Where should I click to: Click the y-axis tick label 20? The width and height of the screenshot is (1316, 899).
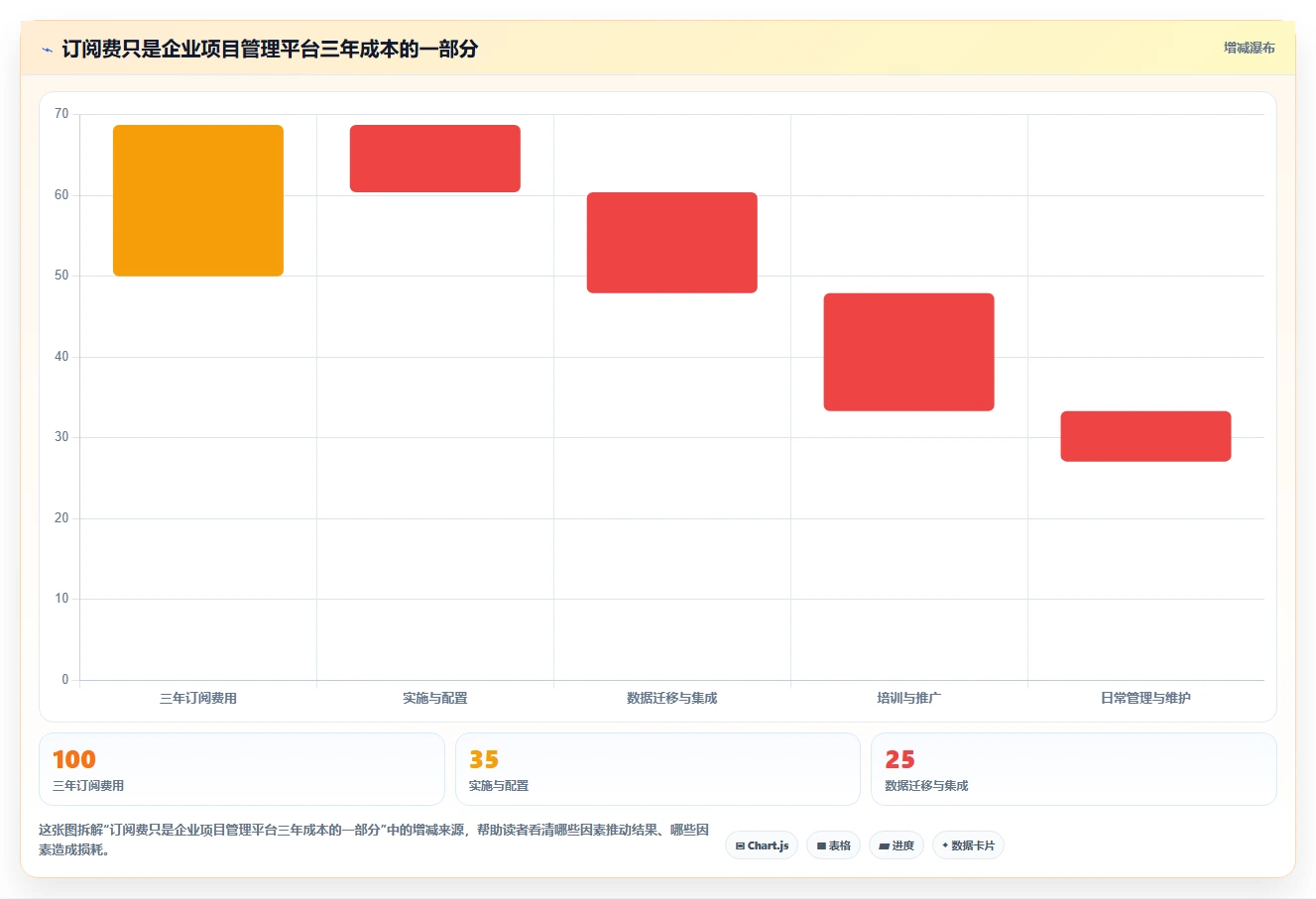tap(61, 518)
